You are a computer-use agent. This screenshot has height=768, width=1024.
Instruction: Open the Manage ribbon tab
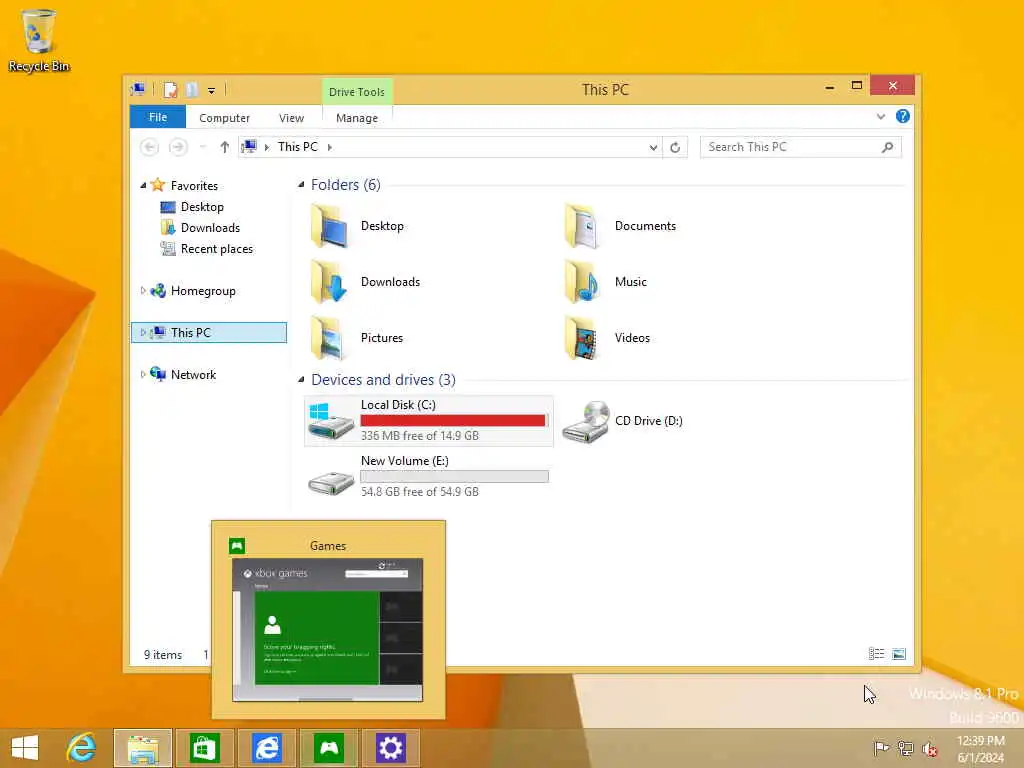point(357,118)
